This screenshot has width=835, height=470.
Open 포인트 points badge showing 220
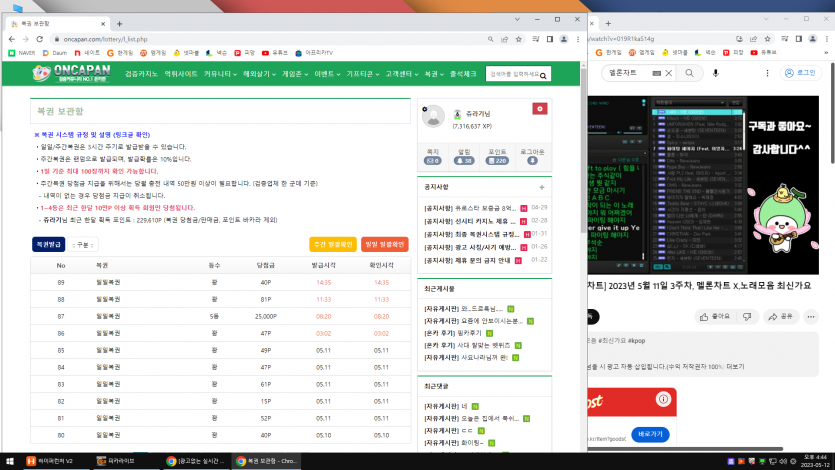497,160
